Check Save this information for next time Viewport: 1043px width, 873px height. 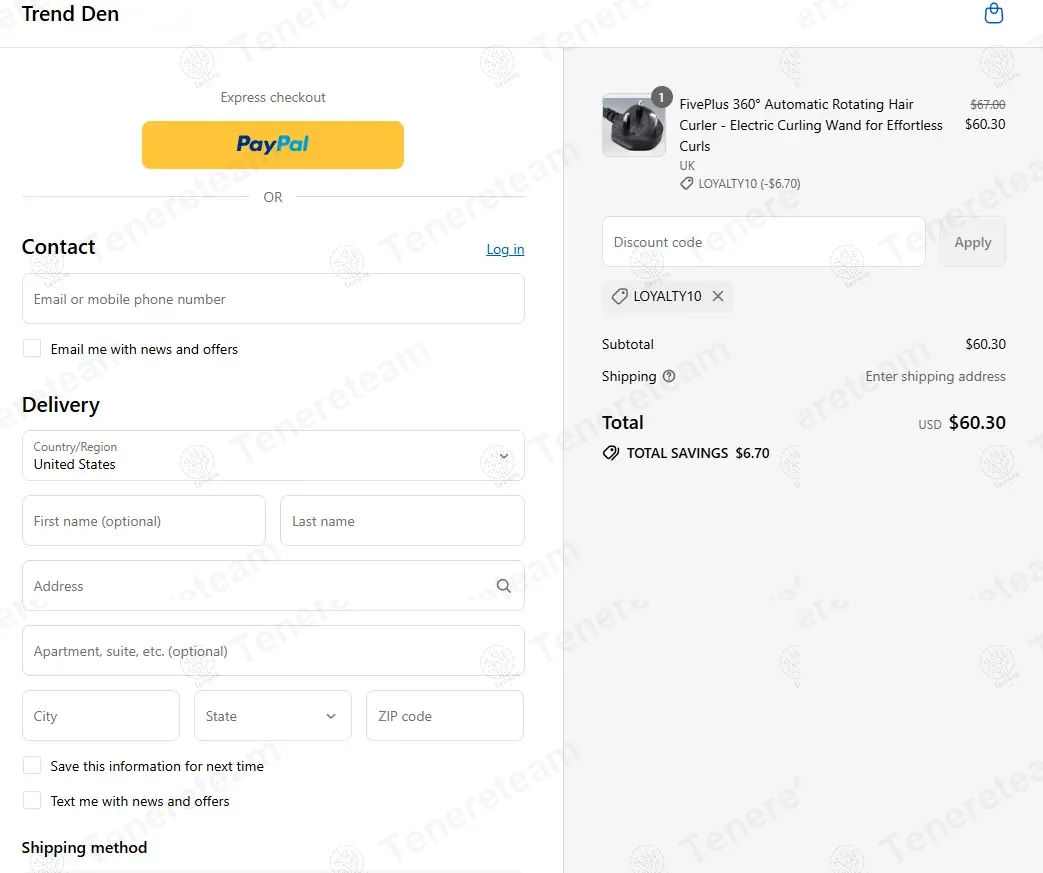click(x=32, y=766)
